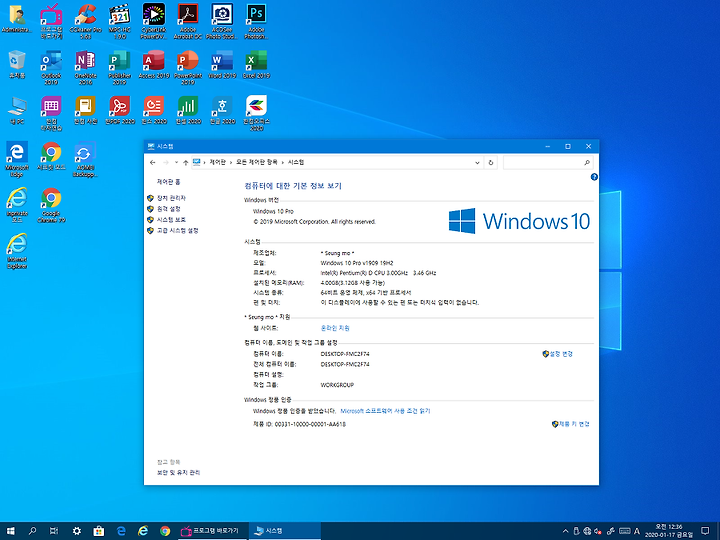This screenshot has width=720, height=540.
Task: Select the Recycle Bin desktop icon
Action: click(x=17, y=64)
